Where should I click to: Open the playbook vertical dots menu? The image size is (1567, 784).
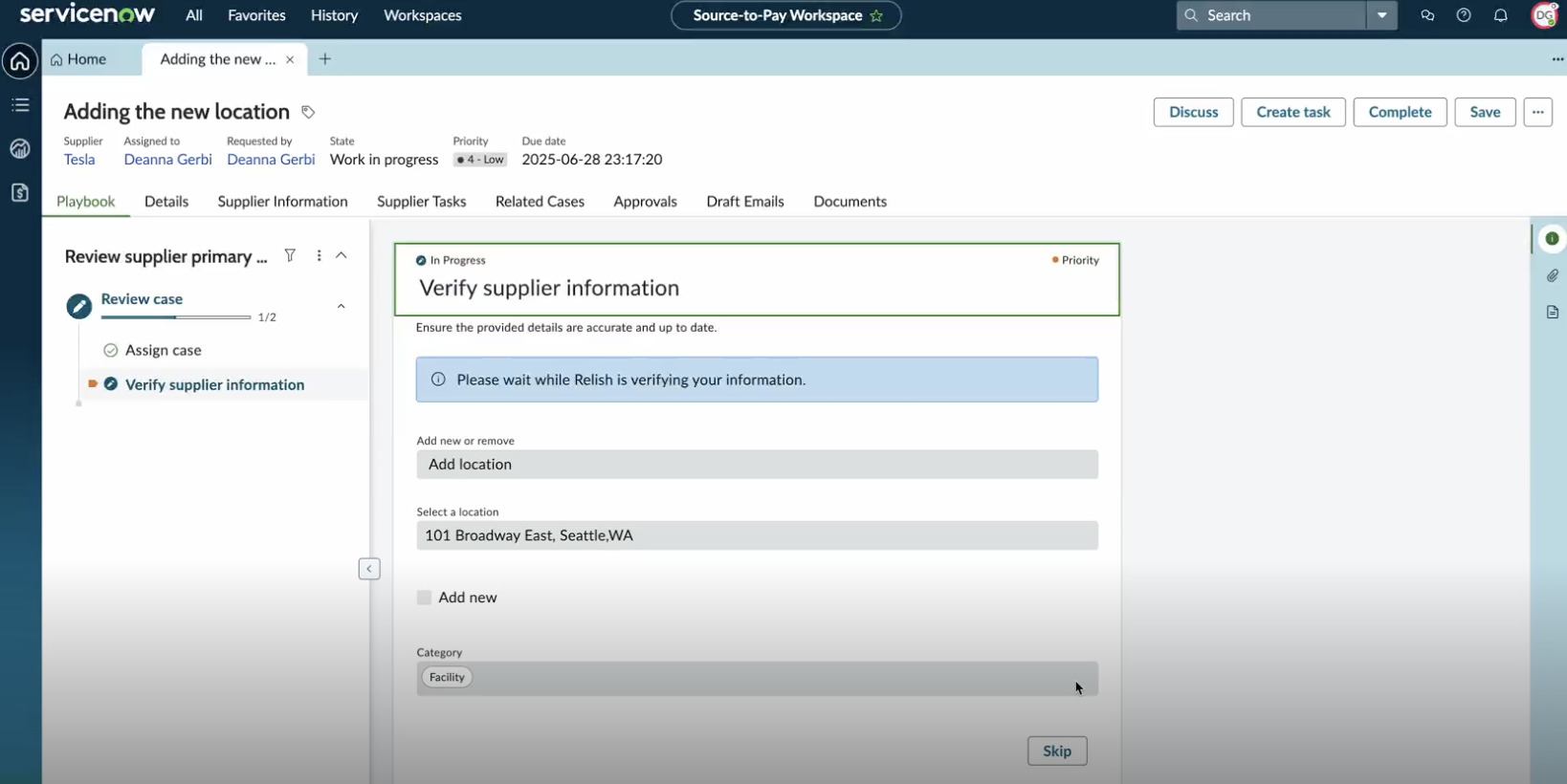click(319, 255)
